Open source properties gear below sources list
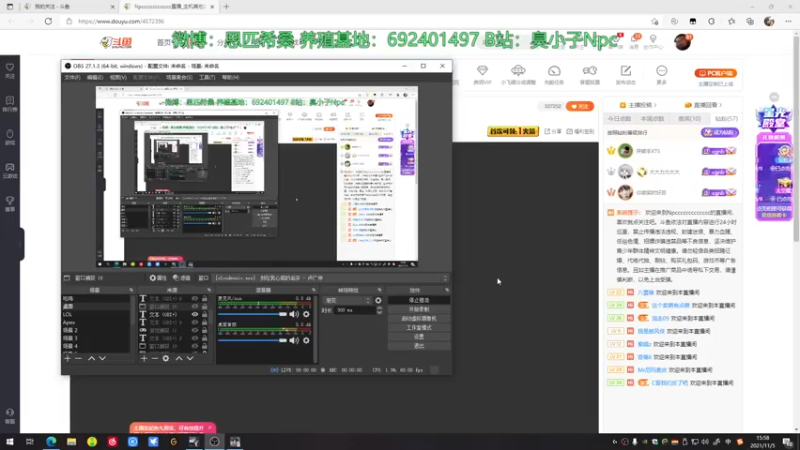800x450 pixels. pos(166,359)
